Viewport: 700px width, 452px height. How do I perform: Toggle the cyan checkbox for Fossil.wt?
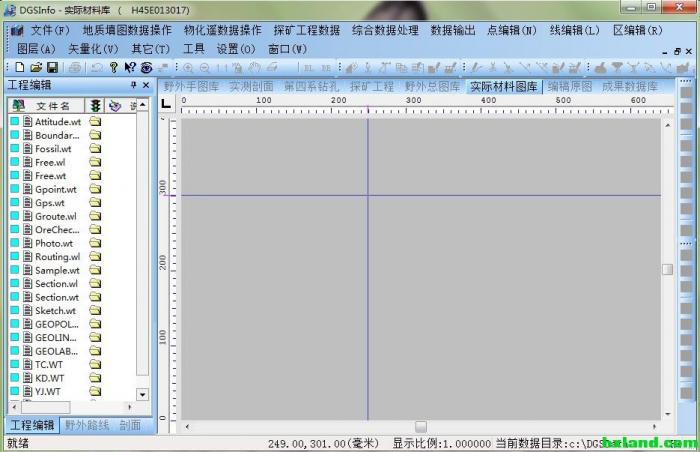(15, 148)
